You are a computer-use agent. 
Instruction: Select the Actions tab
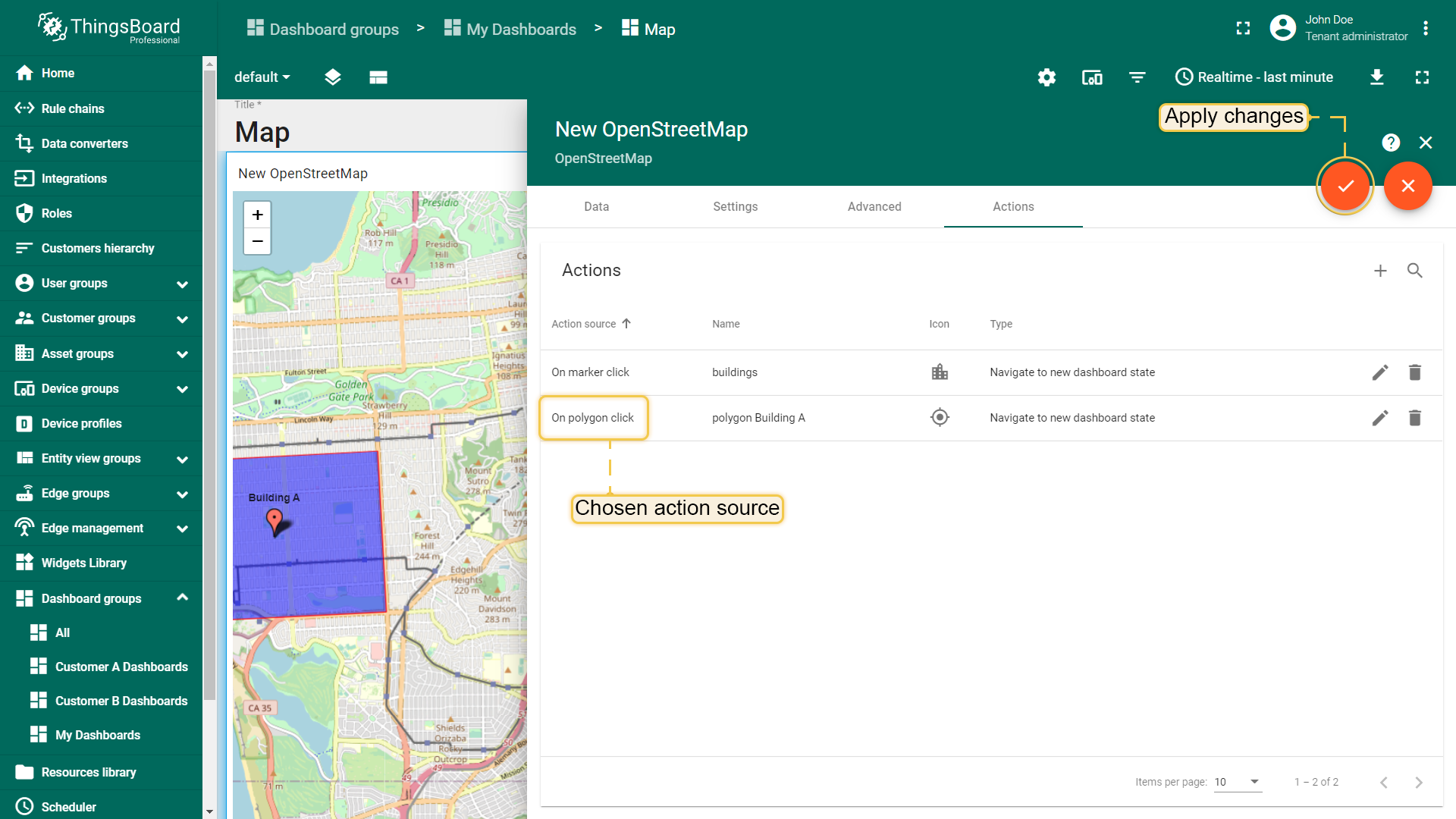pos(1013,206)
